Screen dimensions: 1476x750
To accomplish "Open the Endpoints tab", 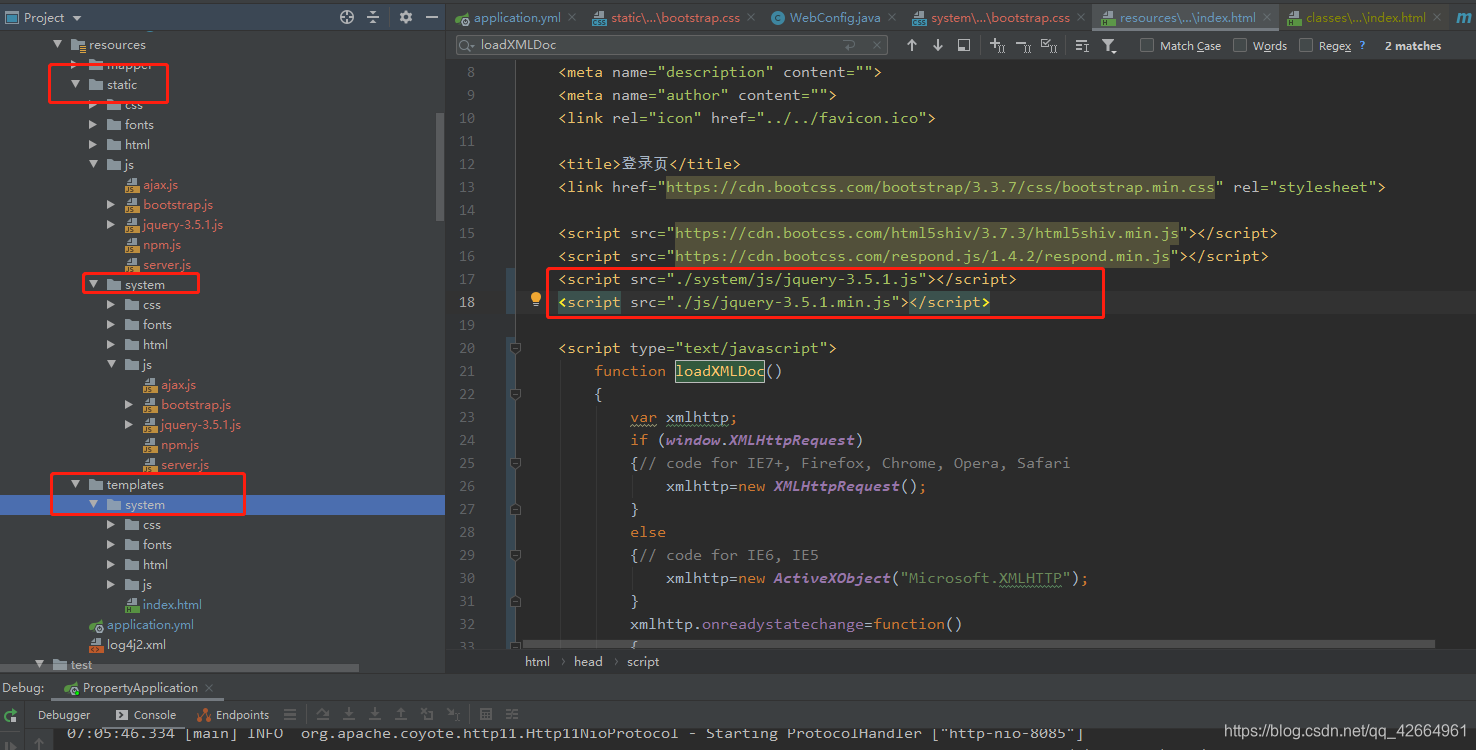I will 233,715.
